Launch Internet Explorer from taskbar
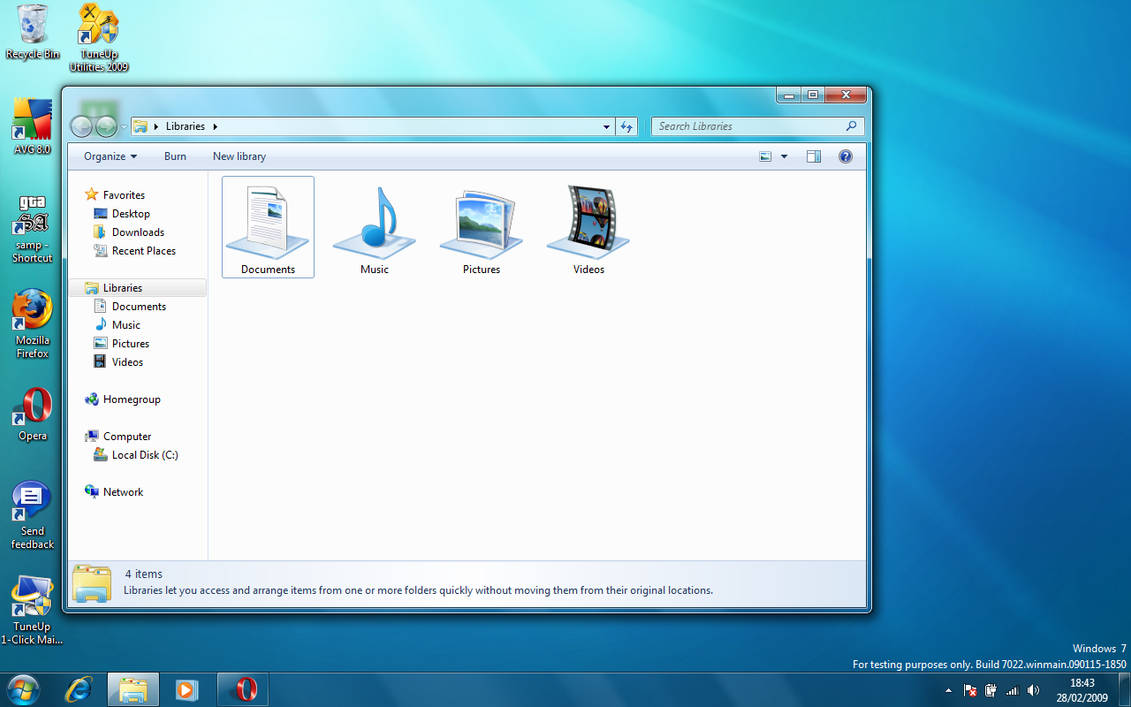This screenshot has width=1131, height=707. (78, 690)
